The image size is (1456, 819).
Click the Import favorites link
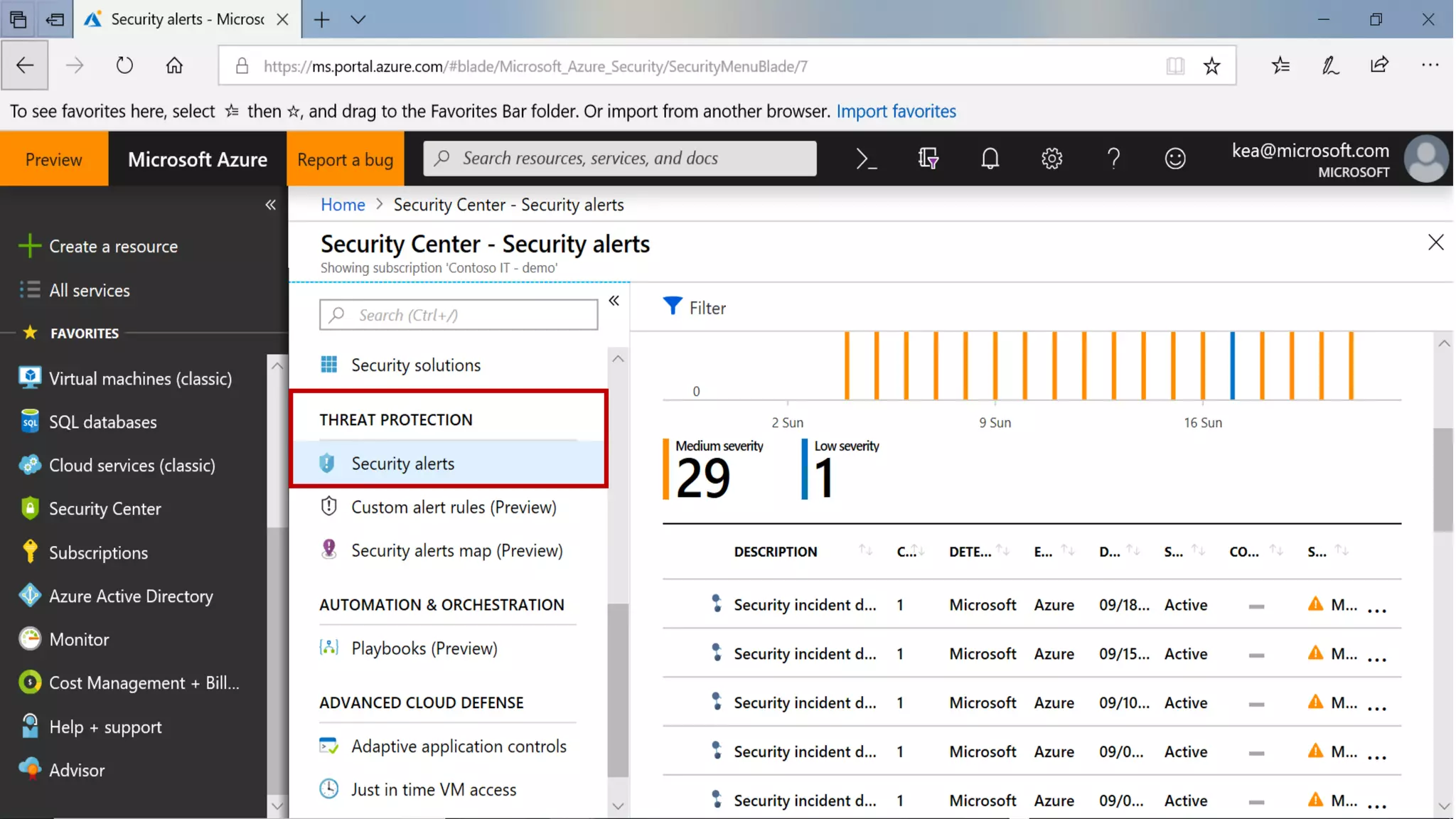point(896,111)
